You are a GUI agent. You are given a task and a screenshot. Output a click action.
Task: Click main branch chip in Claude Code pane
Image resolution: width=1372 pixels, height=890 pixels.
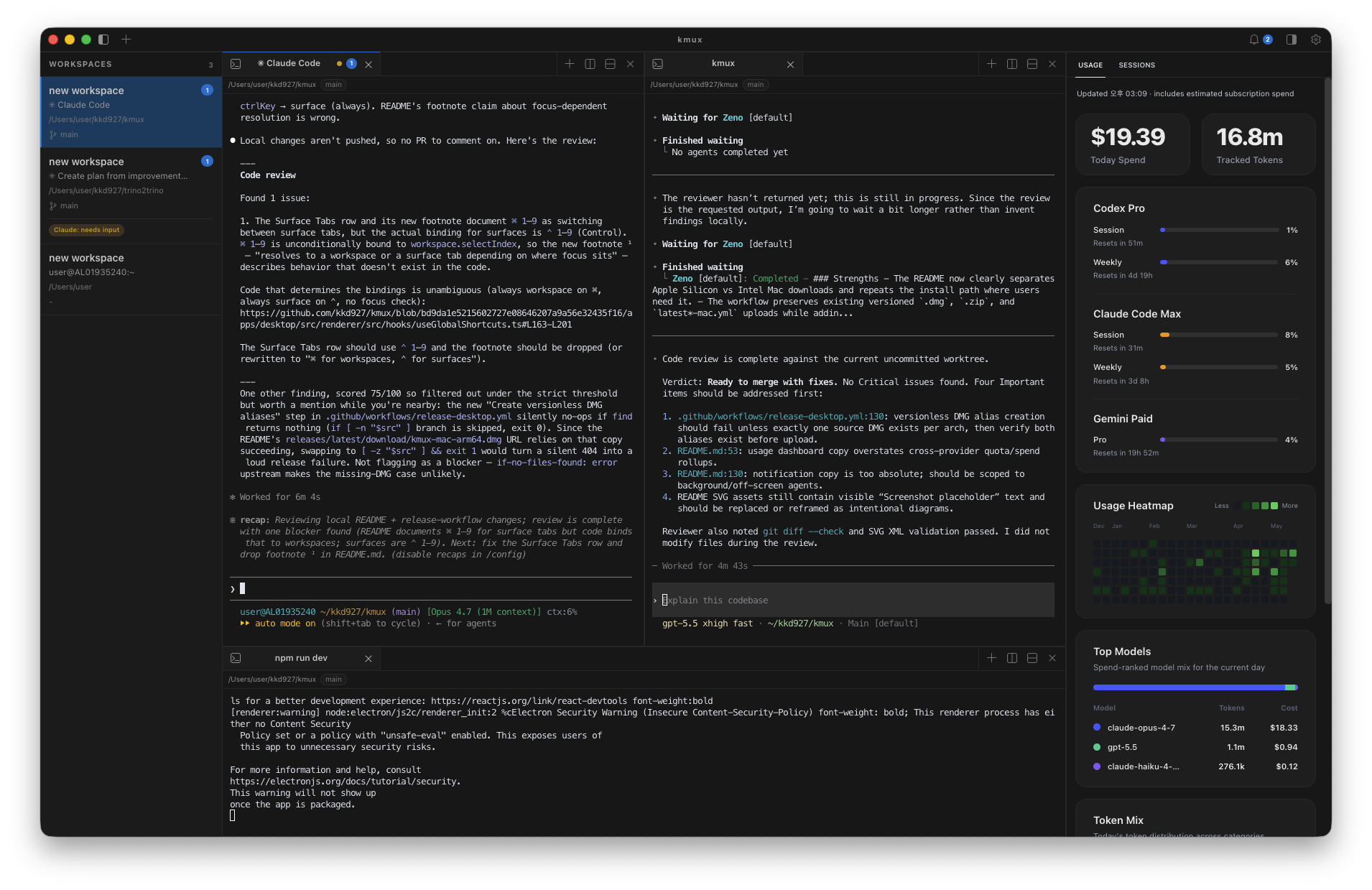pos(333,85)
